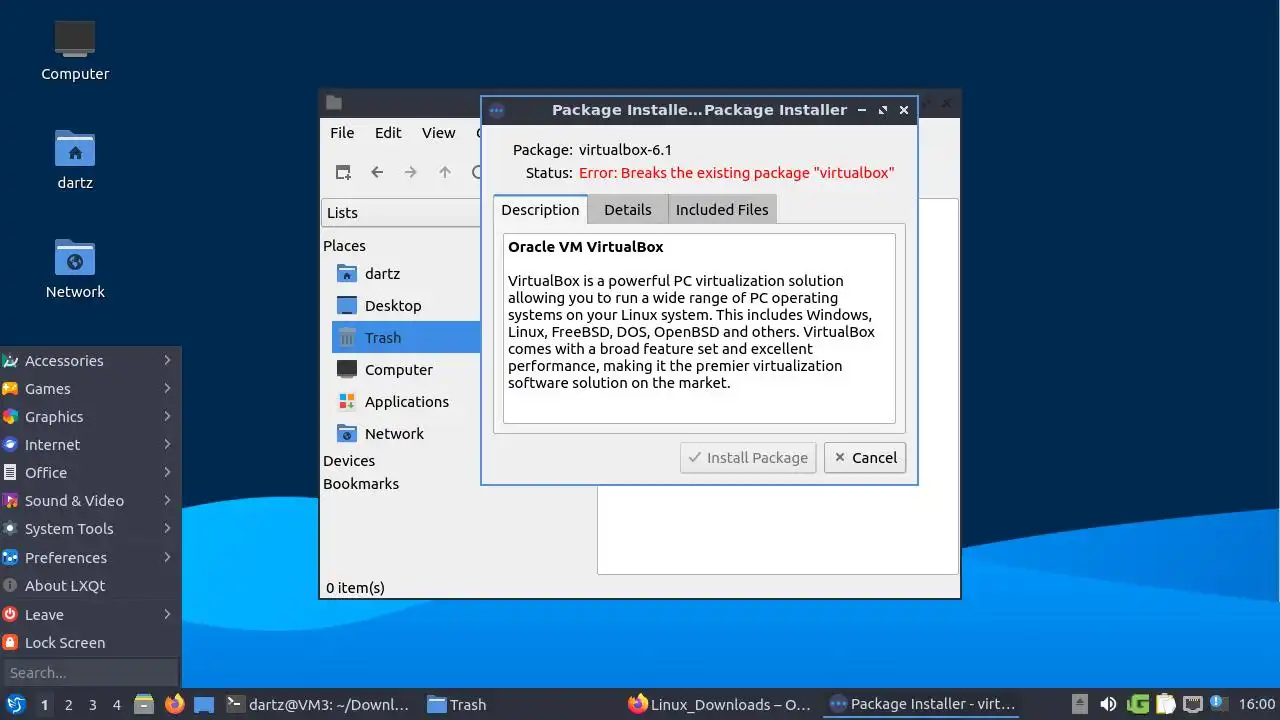The height and width of the screenshot is (720, 1280).
Task: Select the Description tab
Action: [540, 209]
